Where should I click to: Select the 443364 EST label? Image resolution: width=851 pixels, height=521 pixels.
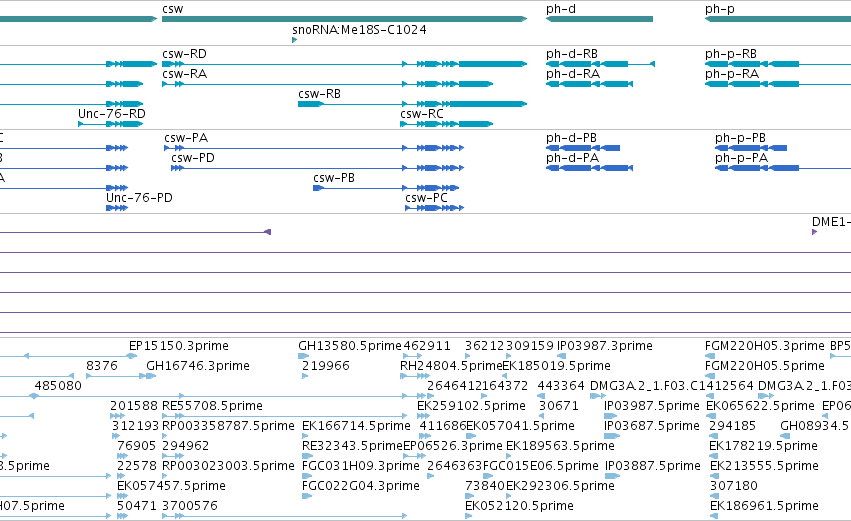click(x=561, y=386)
